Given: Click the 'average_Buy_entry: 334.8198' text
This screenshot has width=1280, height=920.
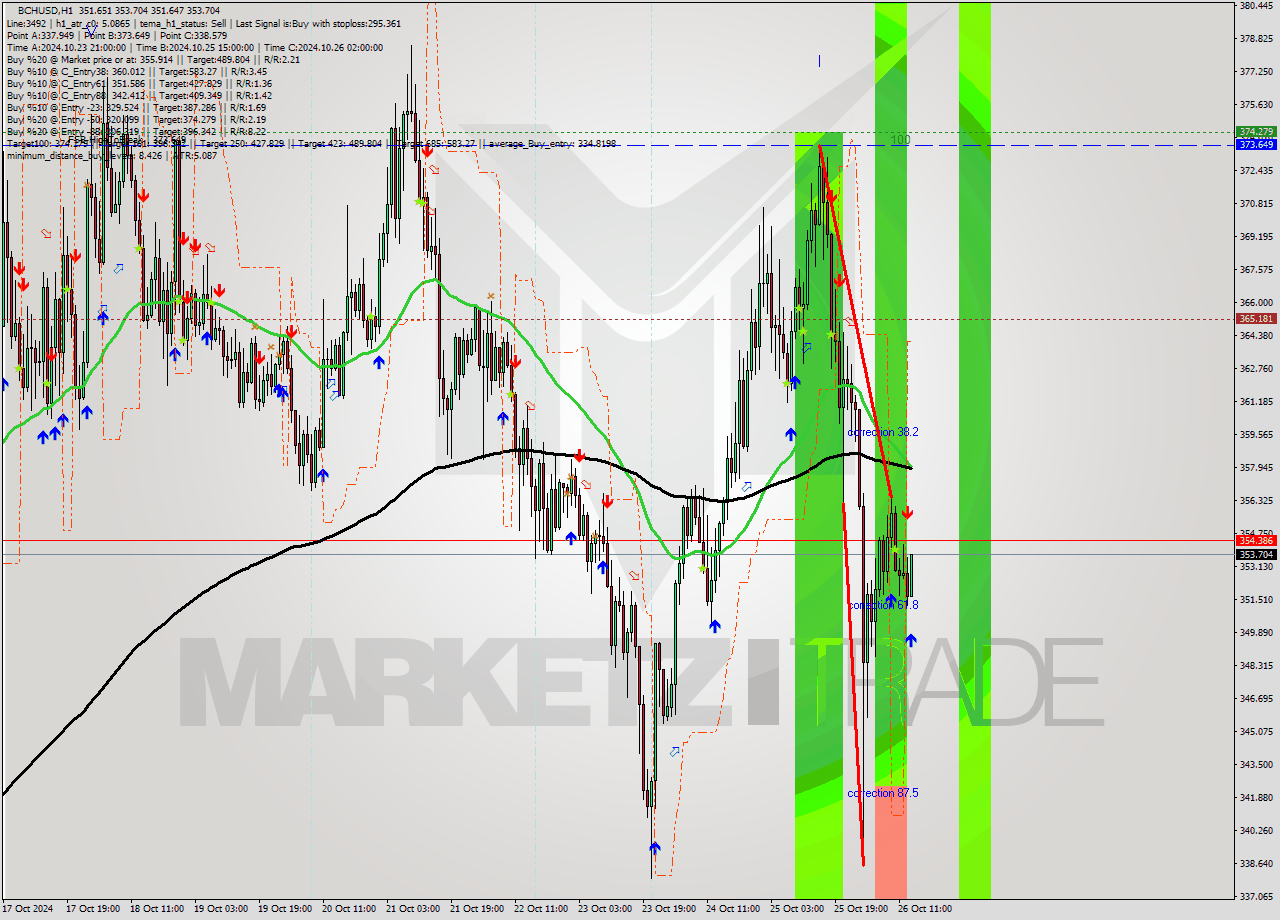Looking at the screenshot, I should (551, 144).
